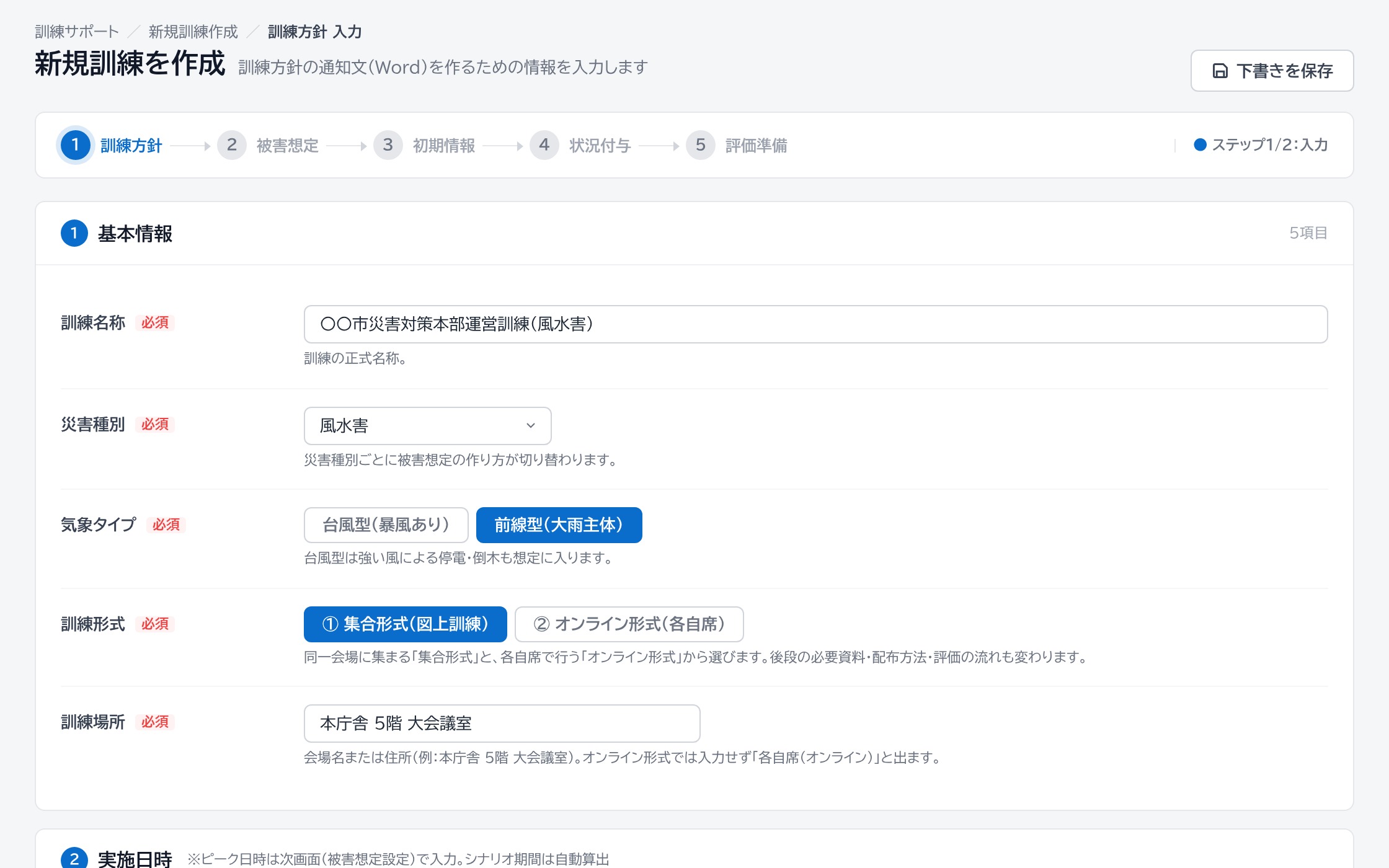Click the 訓練場所 field label
The height and width of the screenshot is (868, 1389).
[93, 722]
